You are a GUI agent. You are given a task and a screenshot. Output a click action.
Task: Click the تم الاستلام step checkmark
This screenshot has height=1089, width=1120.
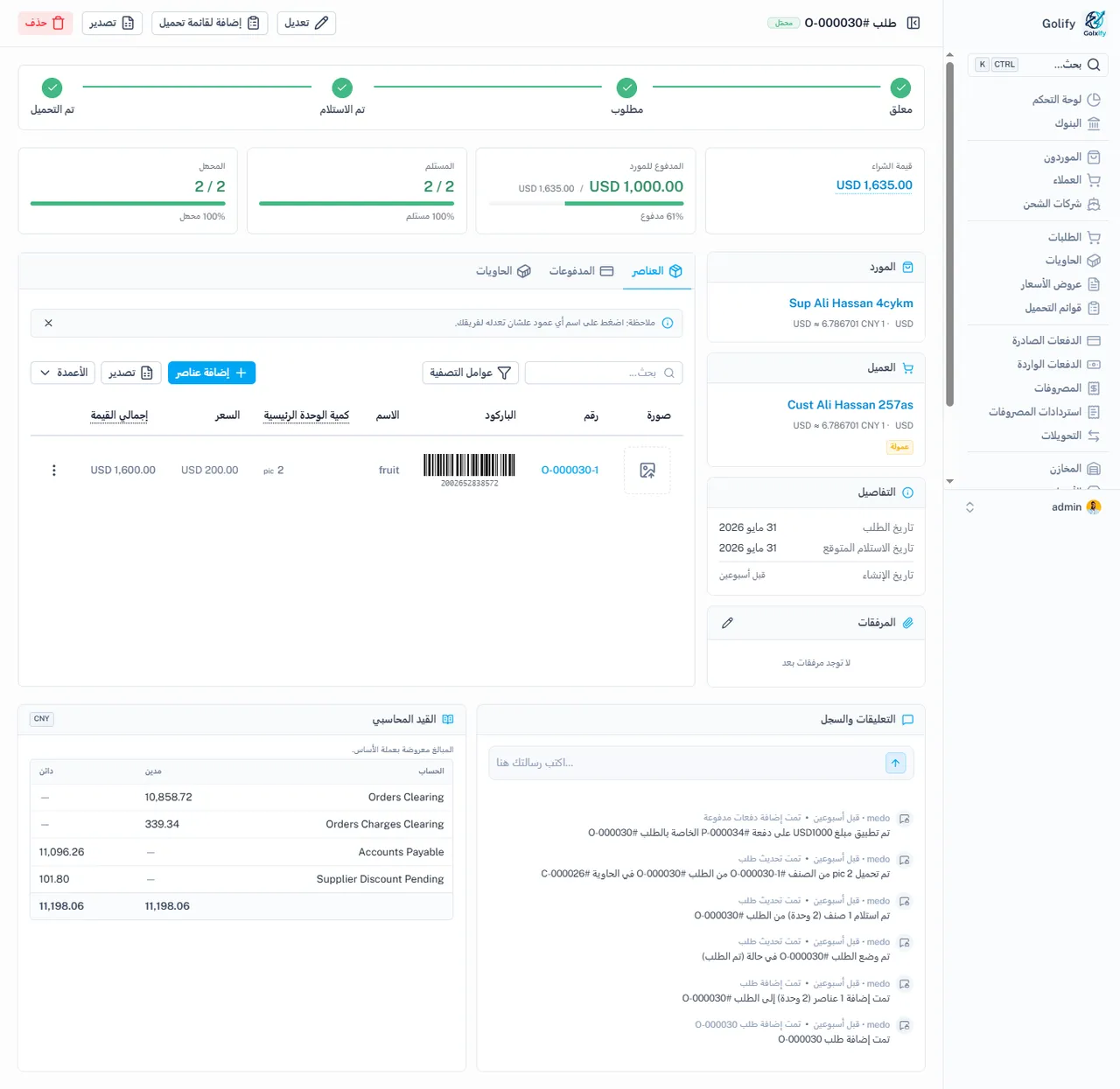pyautogui.click(x=342, y=87)
